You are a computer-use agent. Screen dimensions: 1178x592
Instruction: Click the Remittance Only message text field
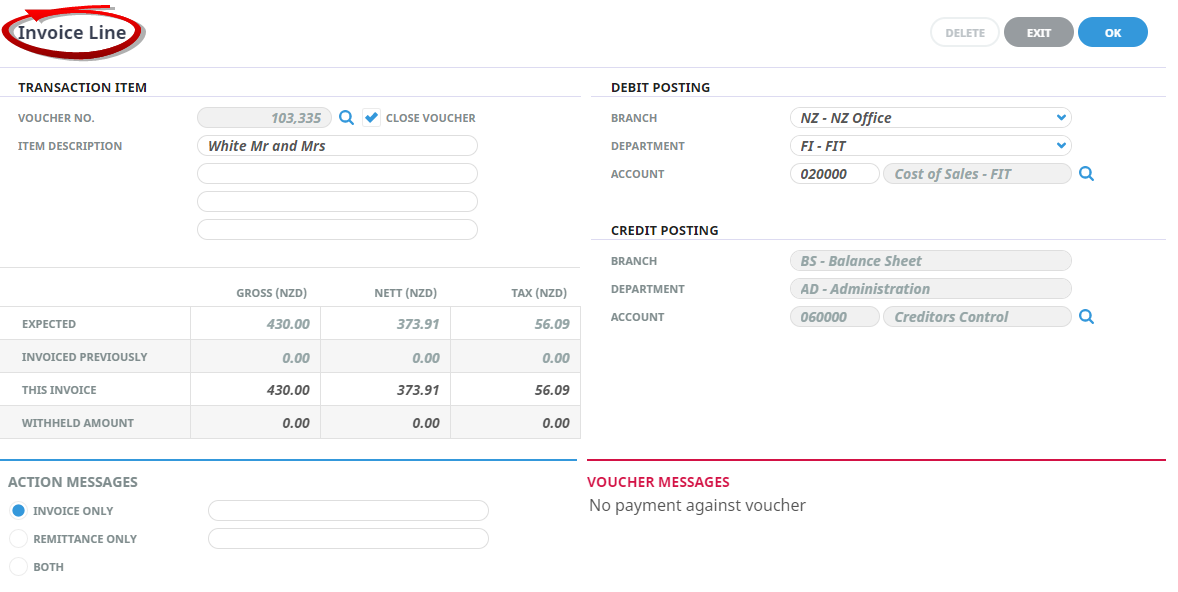click(x=348, y=539)
